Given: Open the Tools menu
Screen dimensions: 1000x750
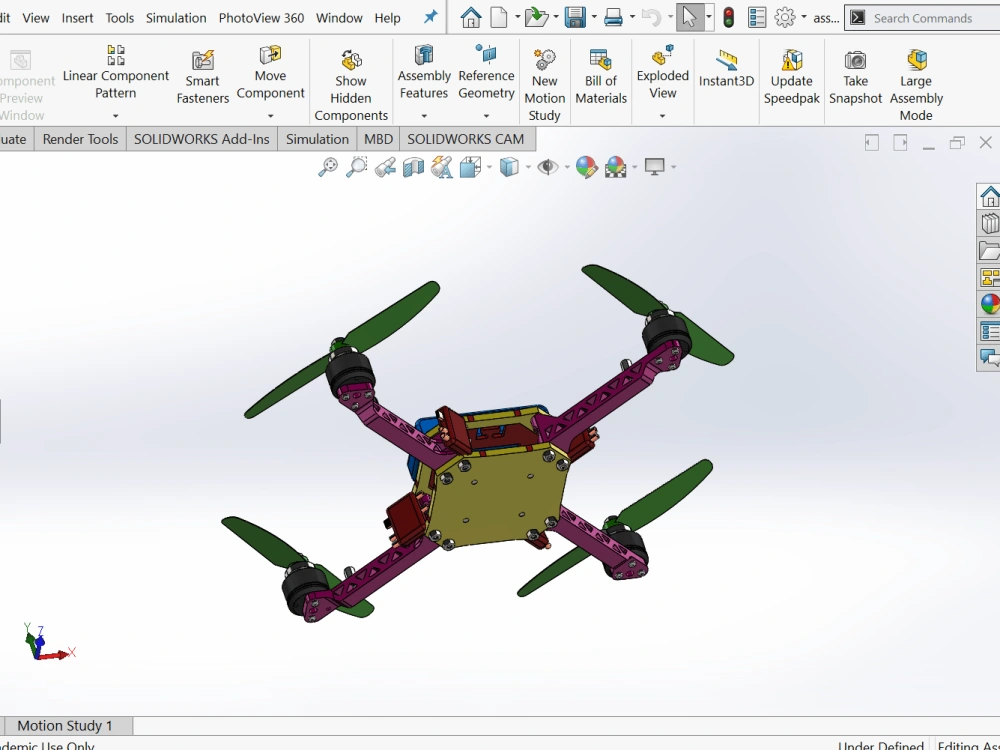Looking at the screenshot, I should click(x=120, y=18).
